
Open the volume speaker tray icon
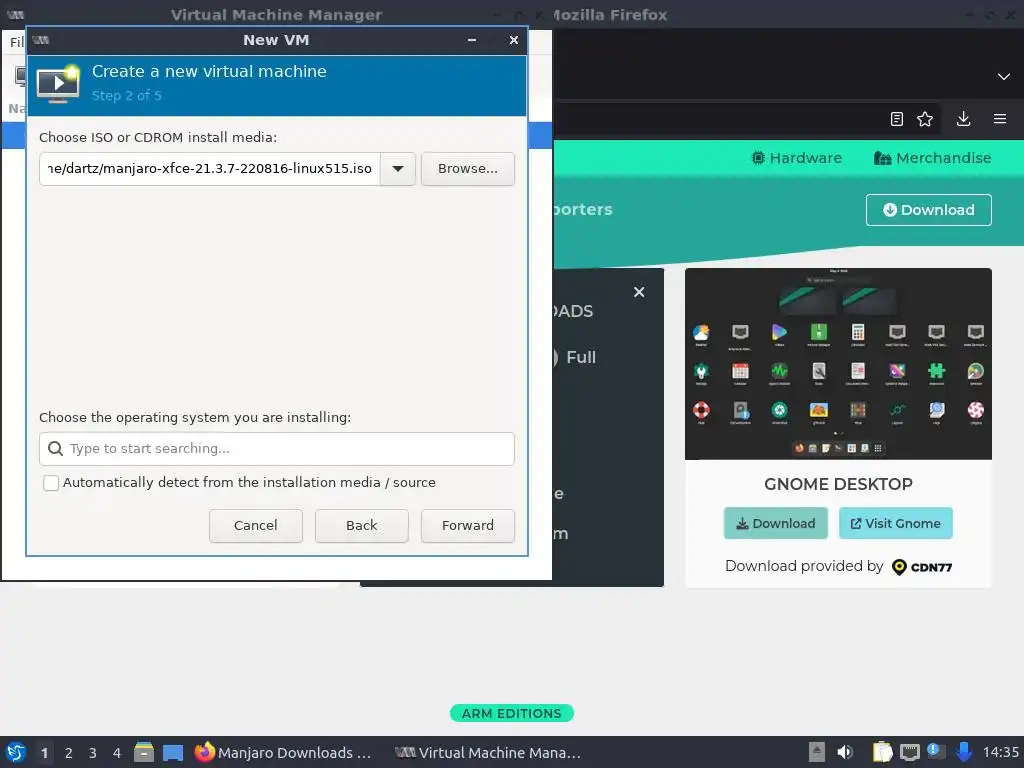(845, 752)
